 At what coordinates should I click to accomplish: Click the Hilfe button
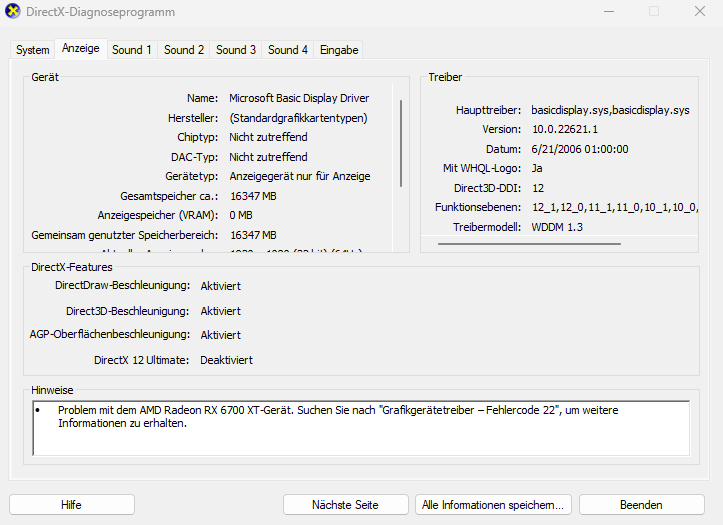click(x=71, y=505)
